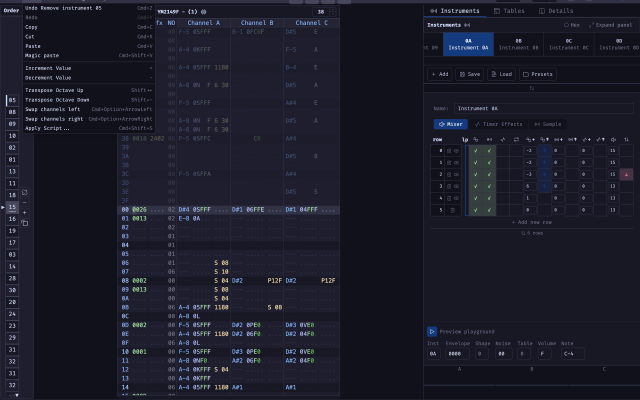The height and width of the screenshot is (400, 640).
Task: Select order position 16 in the order list
Action: tap(12, 219)
